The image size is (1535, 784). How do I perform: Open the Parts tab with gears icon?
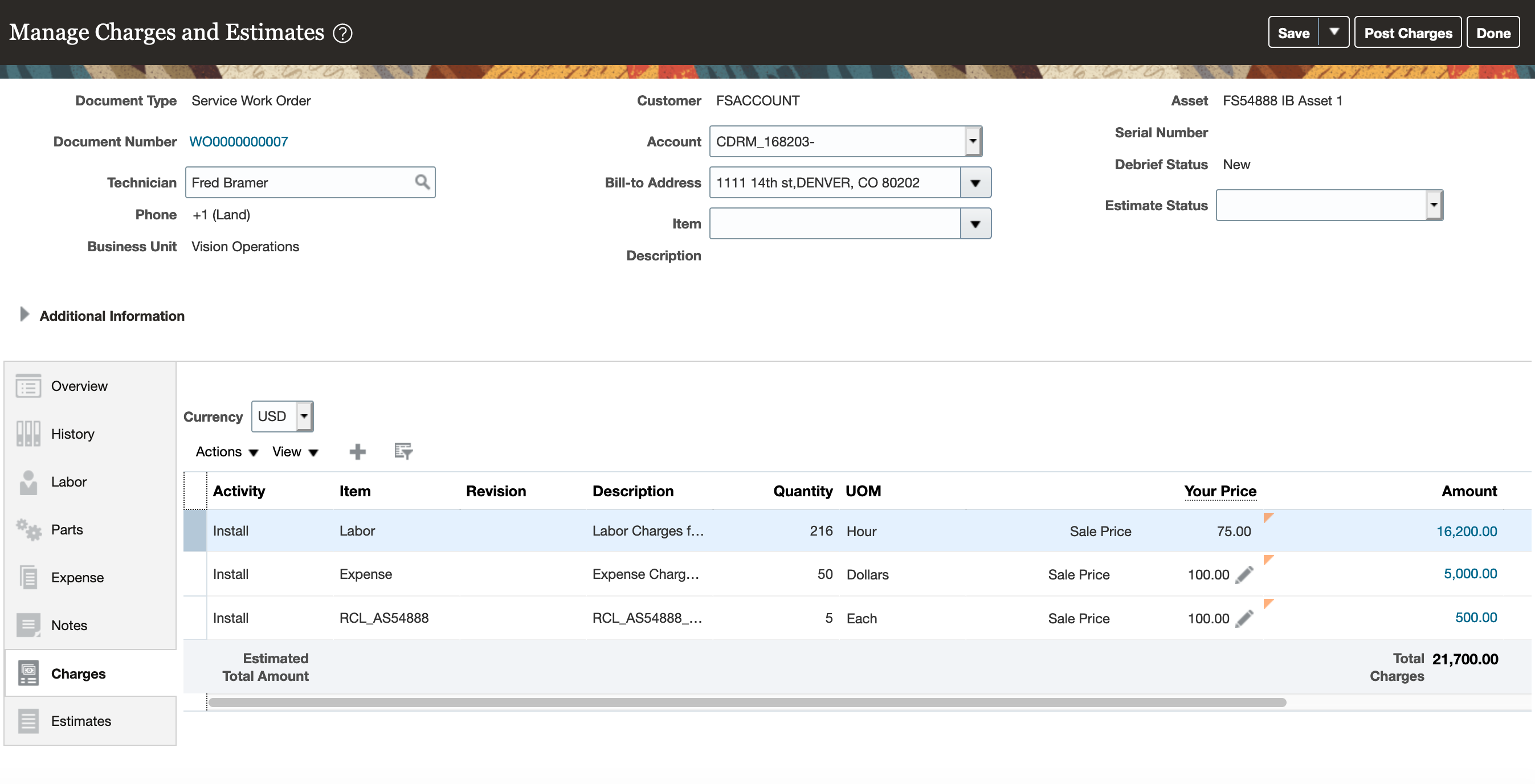coord(67,530)
